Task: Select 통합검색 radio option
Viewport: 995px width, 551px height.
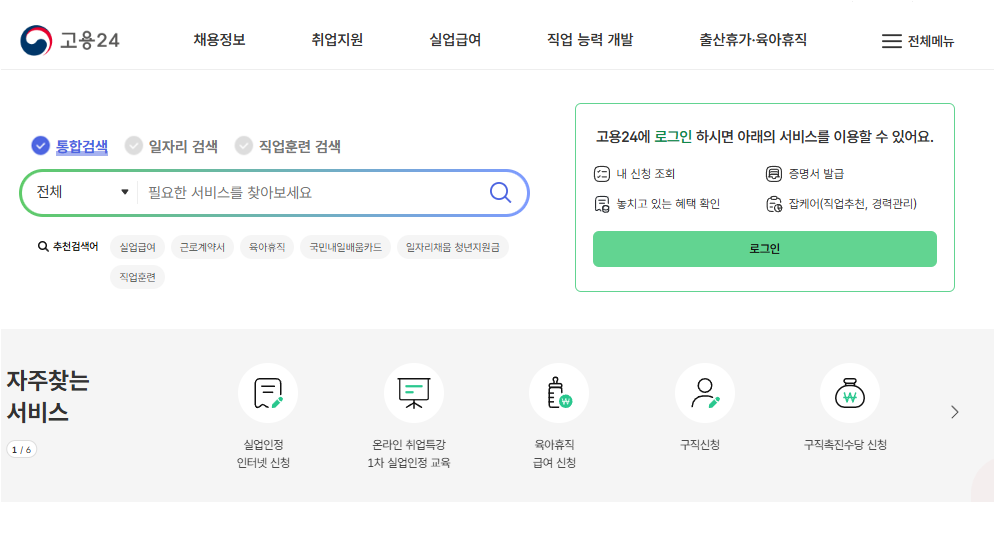Action: coord(70,146)
